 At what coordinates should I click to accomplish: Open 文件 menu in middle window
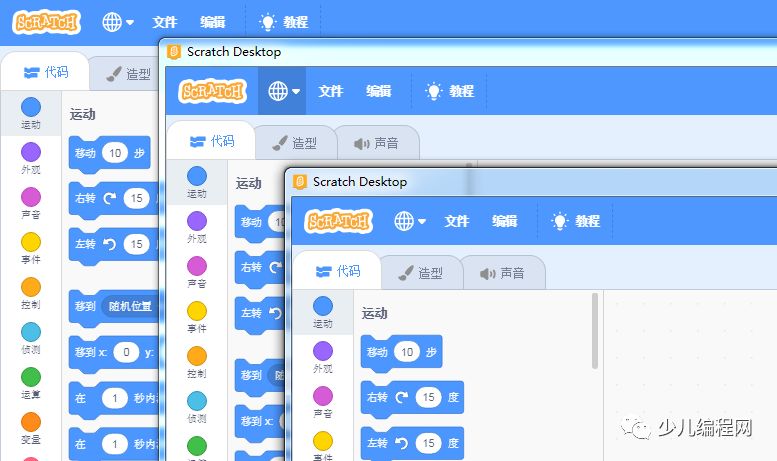point(331,91)
